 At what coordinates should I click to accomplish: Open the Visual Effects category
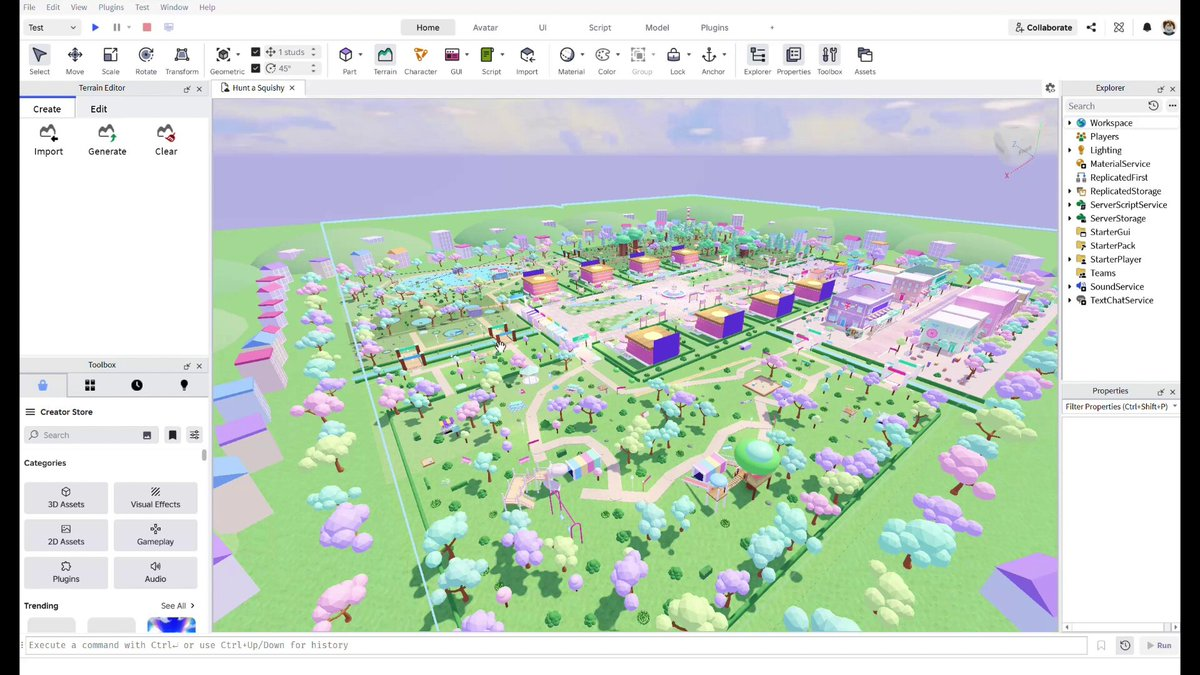click(x=155, y=498)
